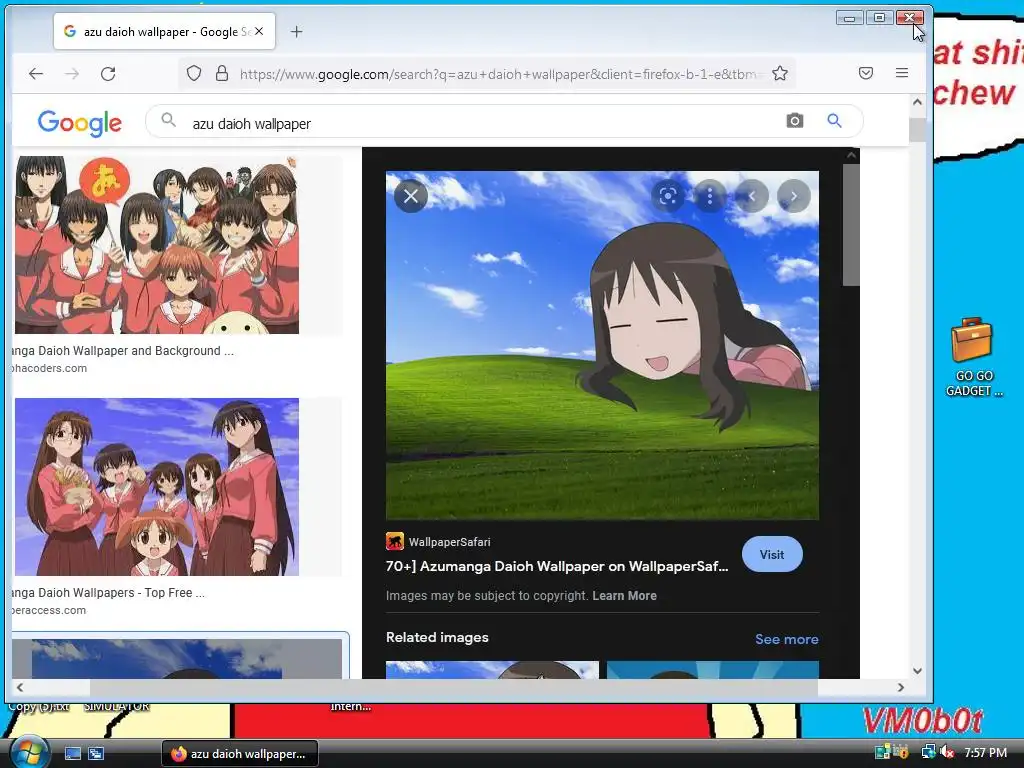Viewport: 1024px width, 768px height.
Task: Click the site security padlock icon
Action: pyautogui.click(x=222, y=73)
